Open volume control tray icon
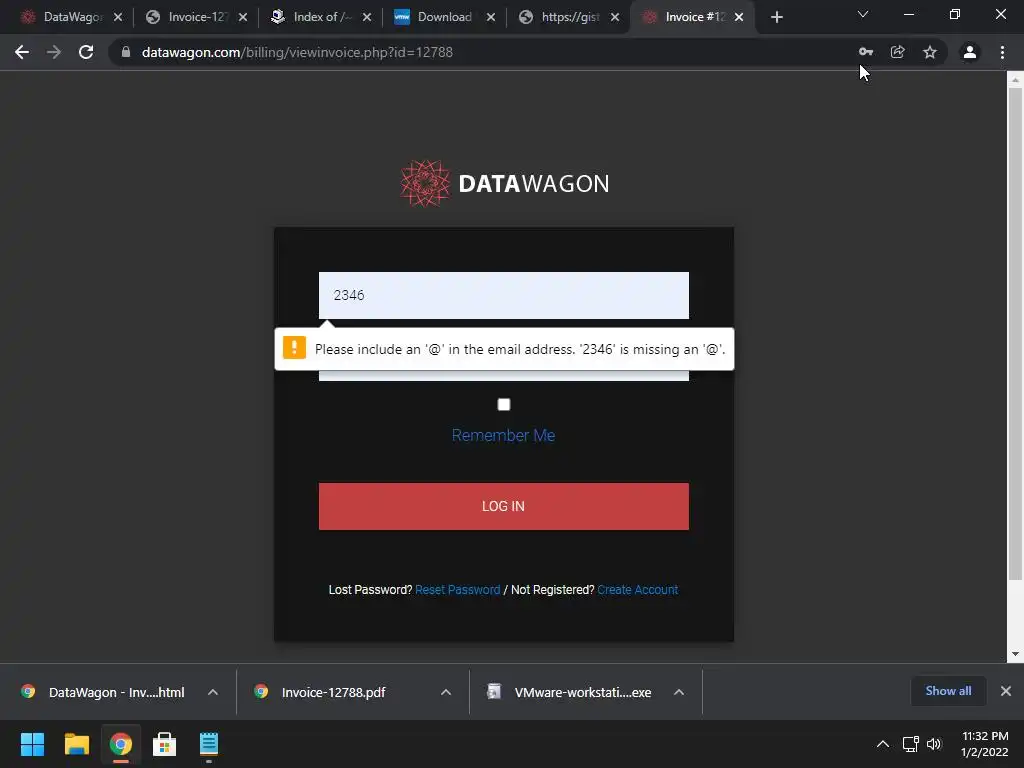 [935, 744]
